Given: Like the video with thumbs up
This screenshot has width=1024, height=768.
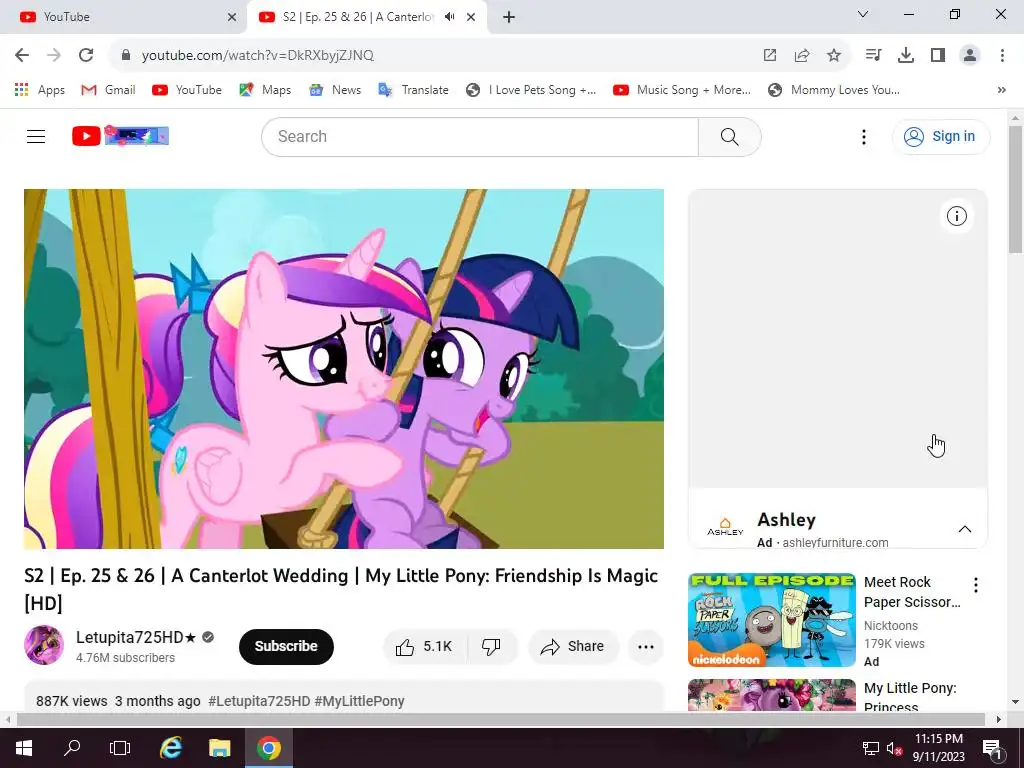Looking at the screenshot, I should [424, 647].
